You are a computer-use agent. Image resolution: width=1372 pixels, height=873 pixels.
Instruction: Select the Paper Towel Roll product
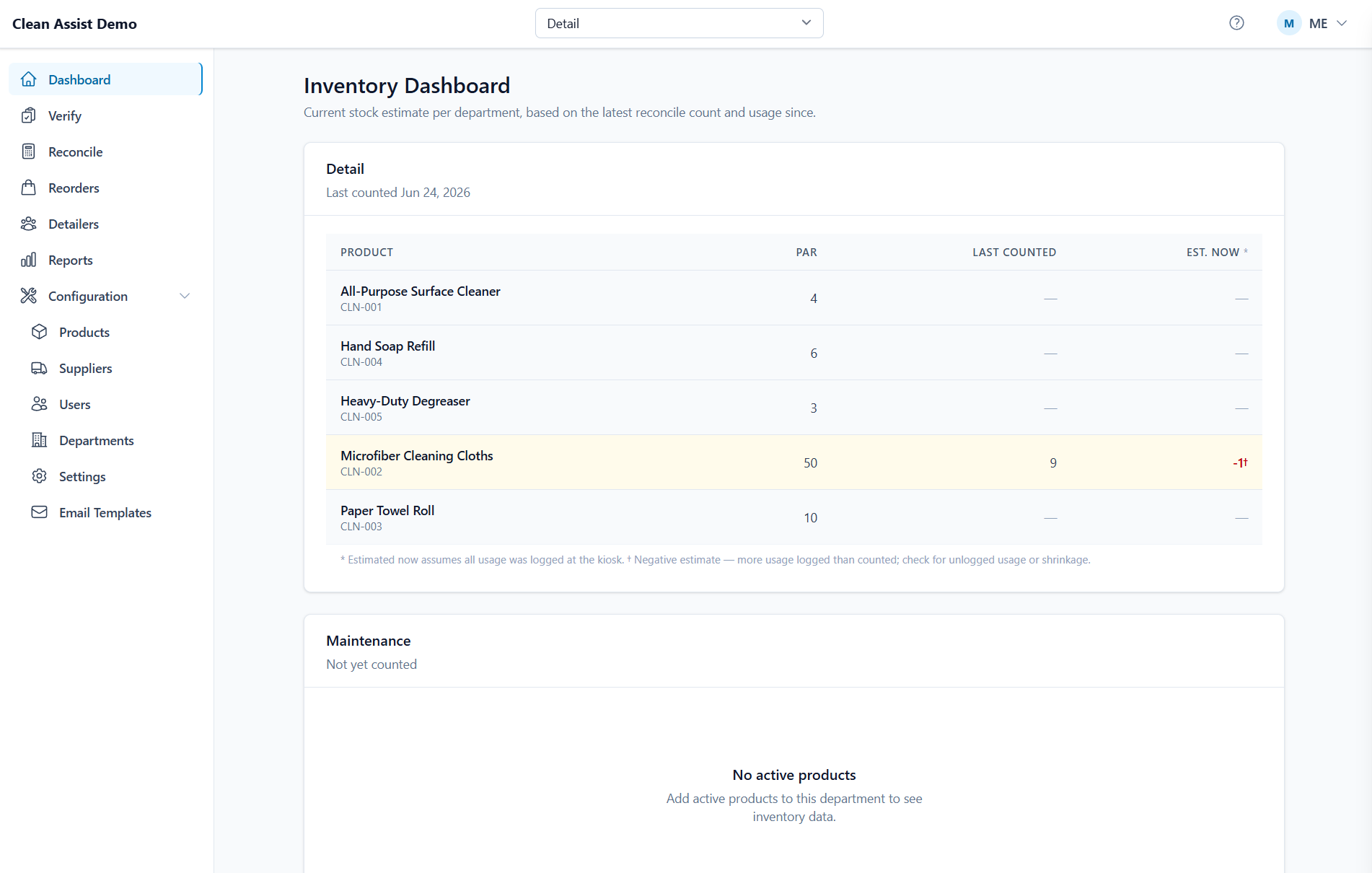[x=387, y=511]
